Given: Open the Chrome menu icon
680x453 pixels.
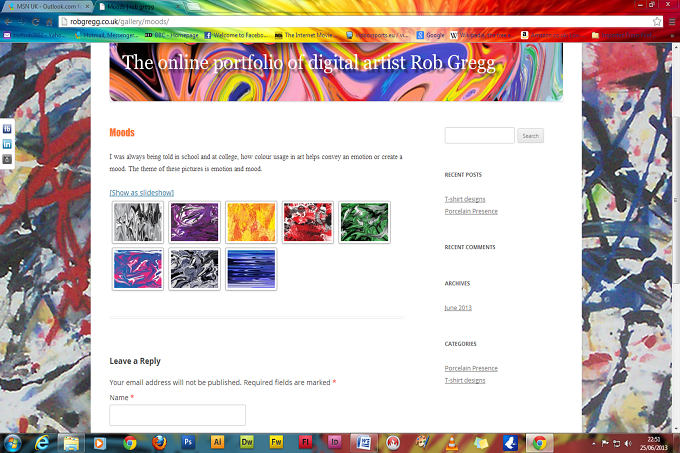Looking at the screenshot, I should pos(672,21).
